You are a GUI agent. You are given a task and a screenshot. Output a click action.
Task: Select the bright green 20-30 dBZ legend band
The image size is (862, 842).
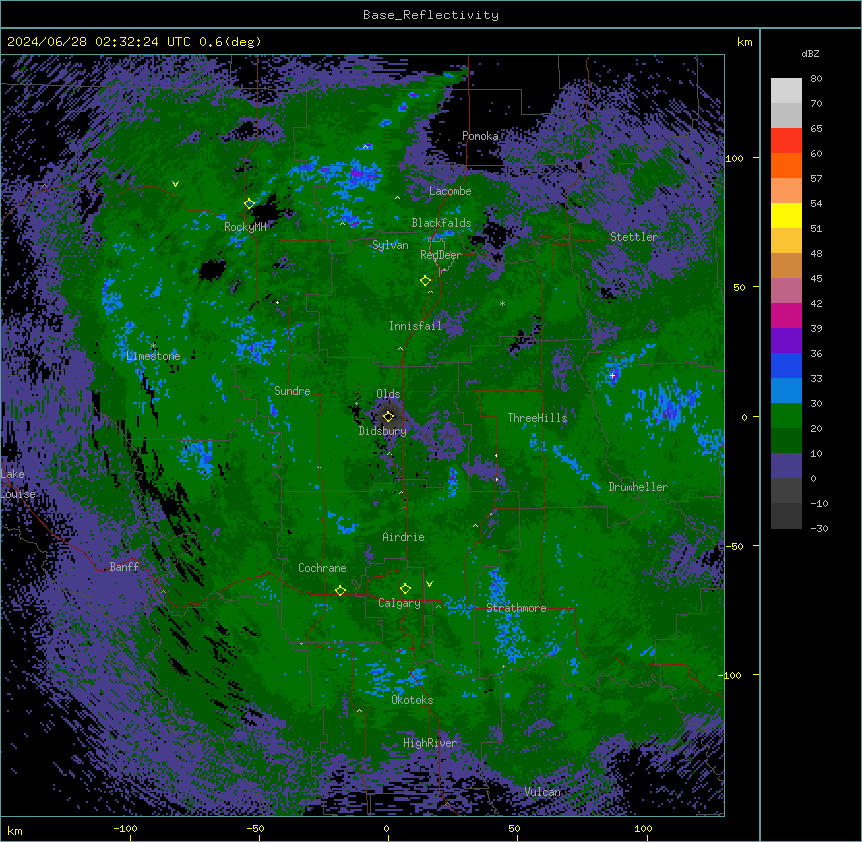coord(786,416)
